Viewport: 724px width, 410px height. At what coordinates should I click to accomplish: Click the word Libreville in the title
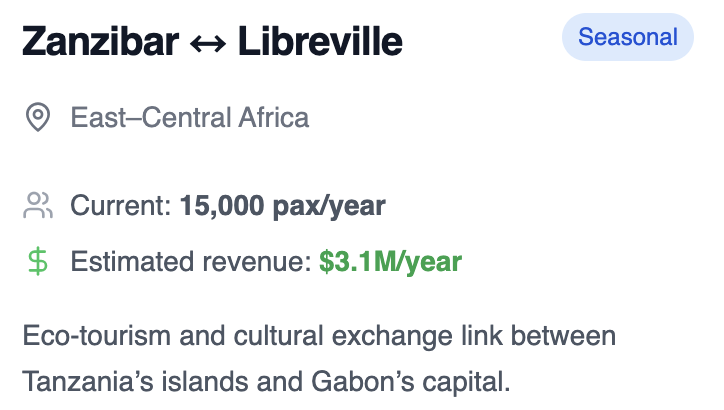320,41
